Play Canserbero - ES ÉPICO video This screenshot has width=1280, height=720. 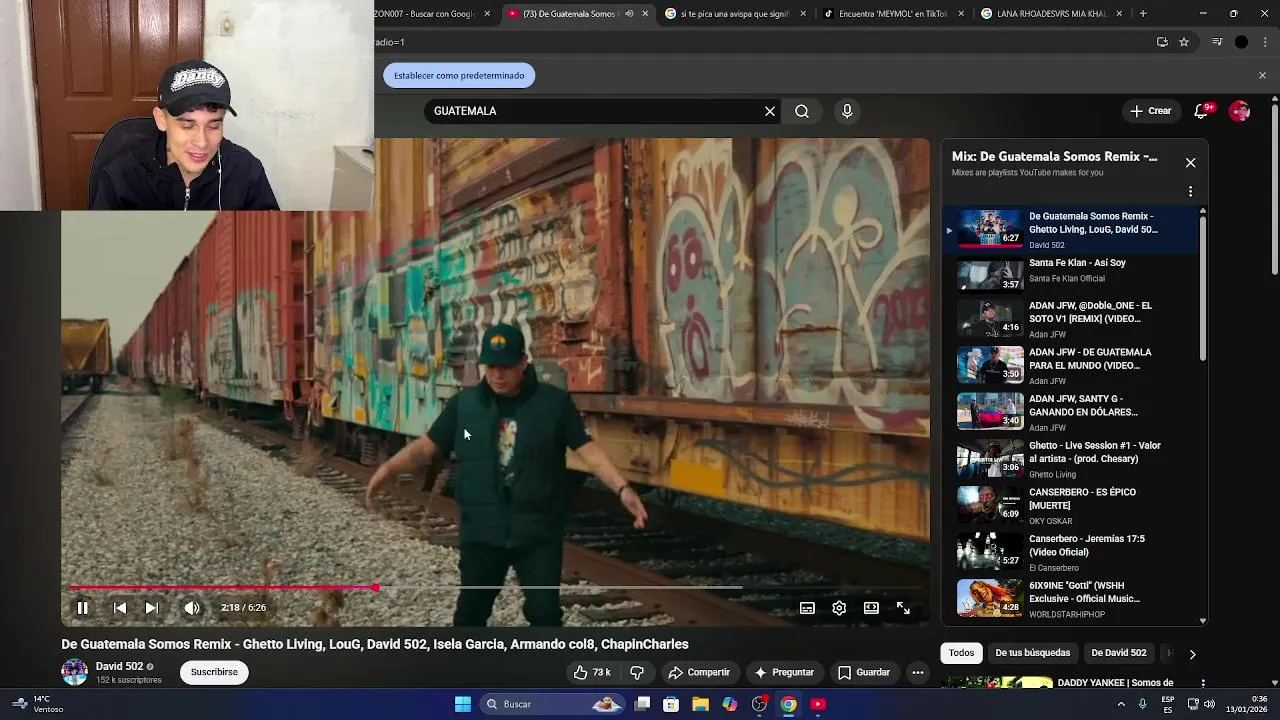(x=1070, y=506)
